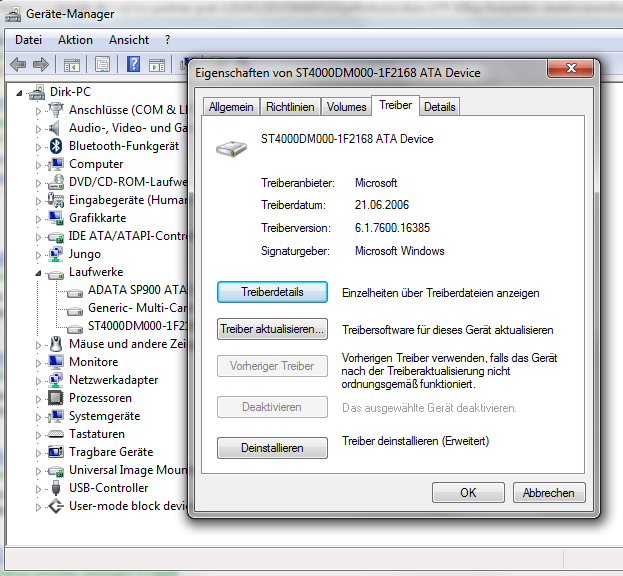Viewport: 623px width, 576px height.
Task: Click the DVD/CD-ROM drive icon
Action: click(56, 182)
